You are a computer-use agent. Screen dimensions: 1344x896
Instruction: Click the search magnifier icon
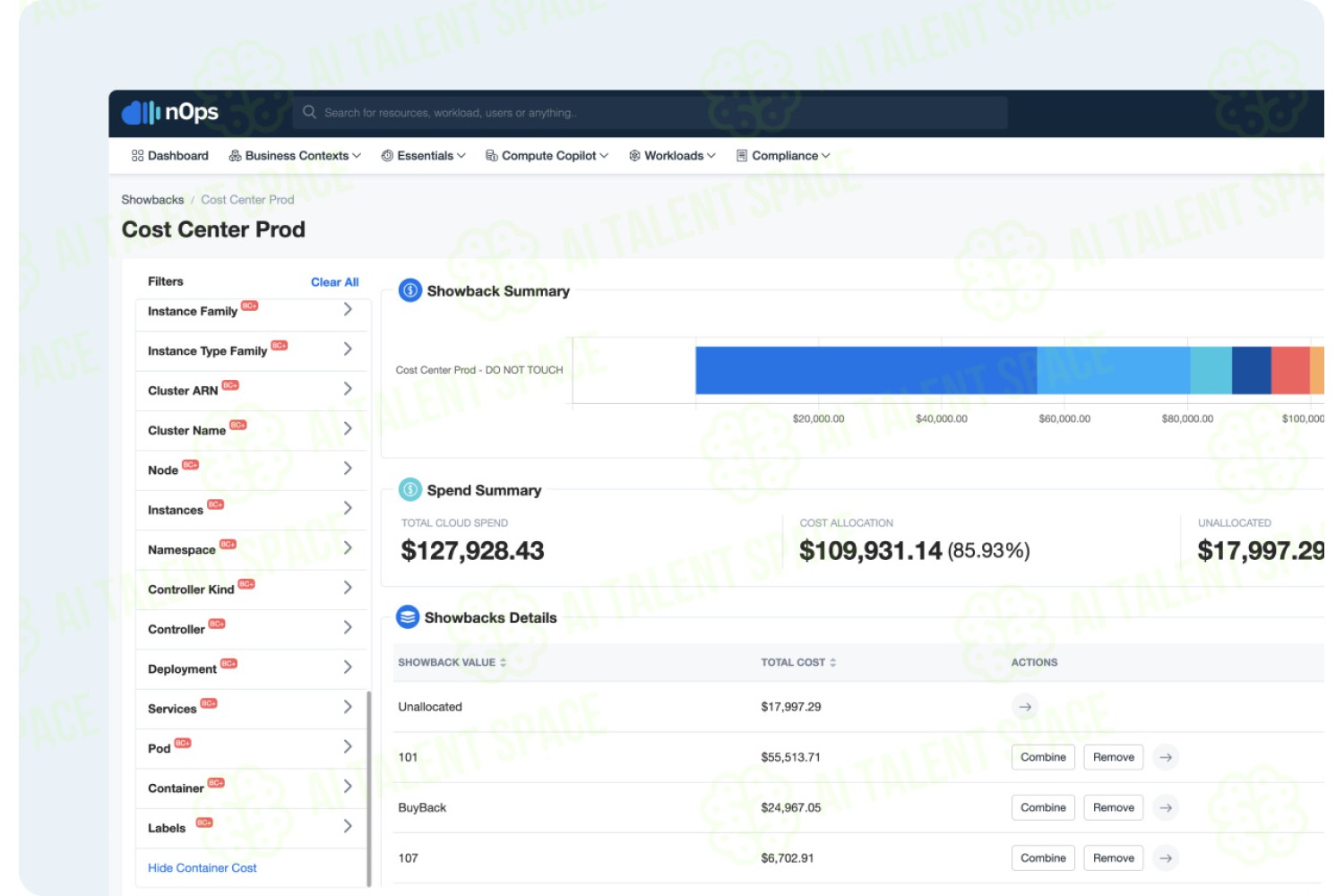coord(309,112)
